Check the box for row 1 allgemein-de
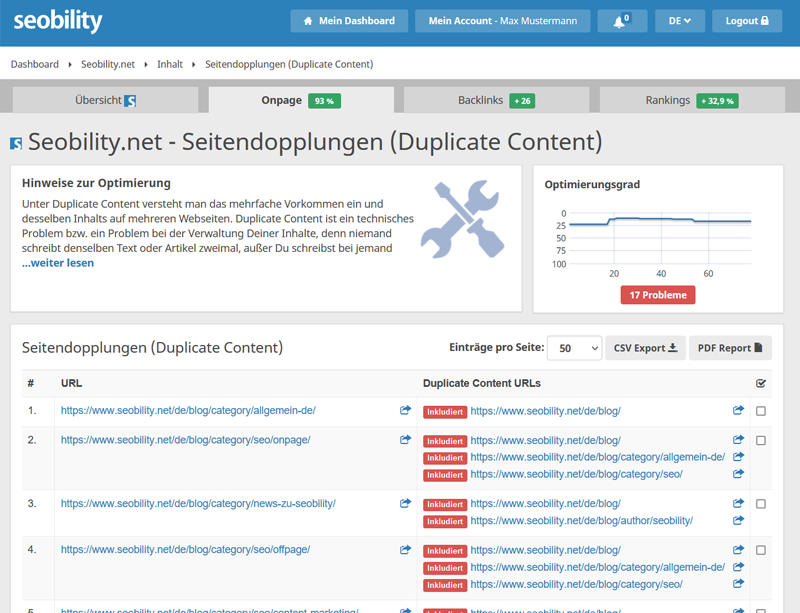The image size is (800, 613). [x=761, y=411]
